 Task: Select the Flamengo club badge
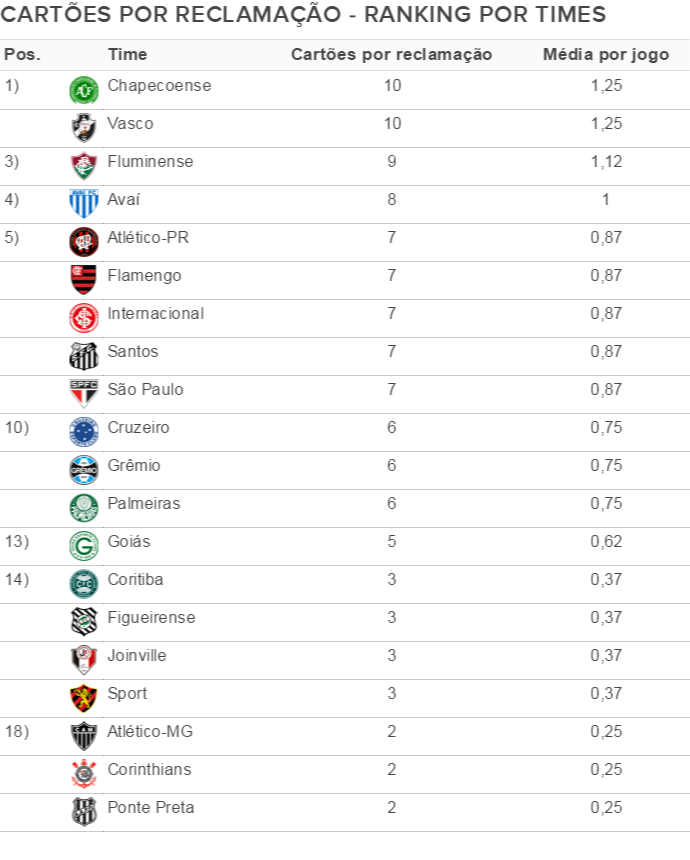point(83,279)
